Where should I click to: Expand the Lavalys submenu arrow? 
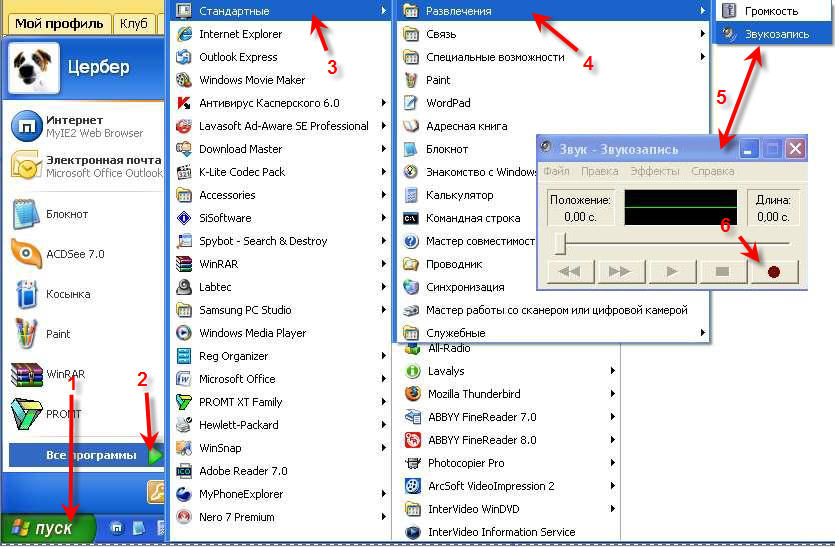(612, 371)
